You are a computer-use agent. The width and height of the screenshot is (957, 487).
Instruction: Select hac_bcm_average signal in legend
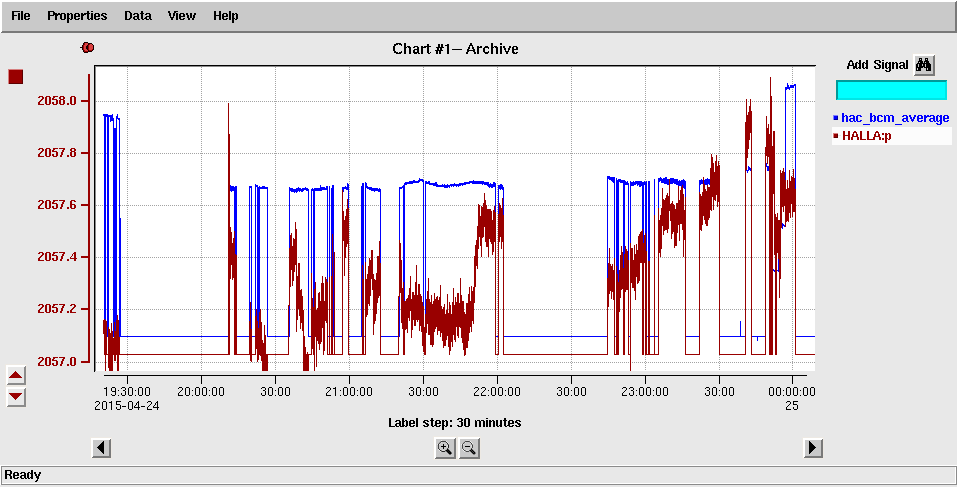coord(890,118)
